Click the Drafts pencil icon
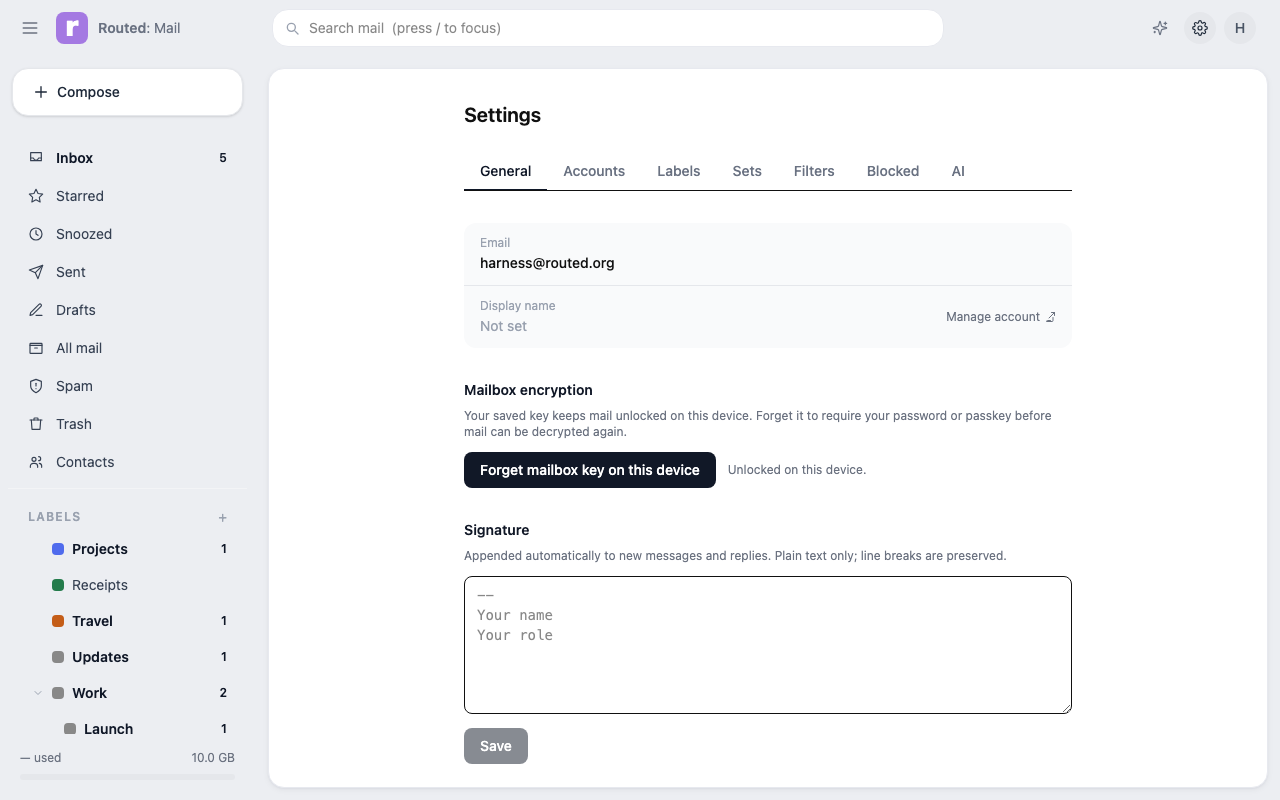Viewport: 1280px width, 800px height. (x=36, y=310)
